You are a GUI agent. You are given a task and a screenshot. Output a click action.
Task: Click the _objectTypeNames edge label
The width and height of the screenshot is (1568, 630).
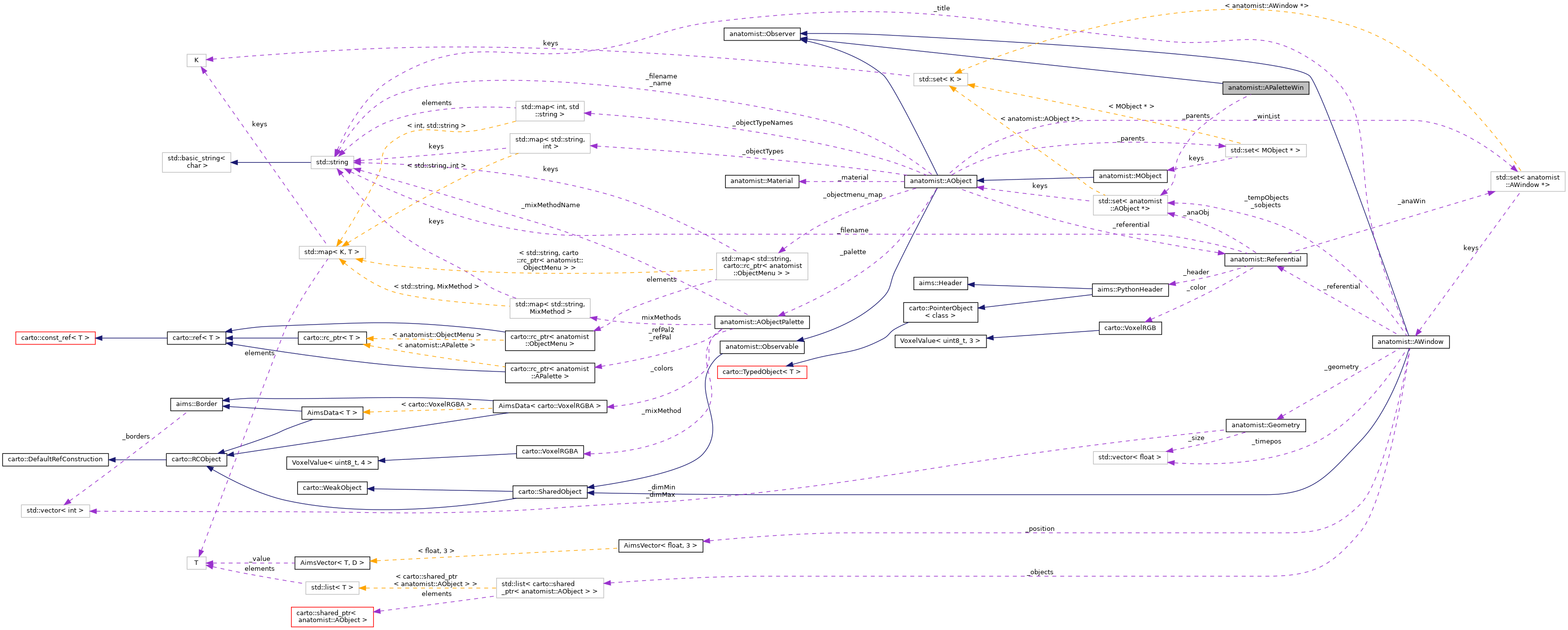point(763,123)
